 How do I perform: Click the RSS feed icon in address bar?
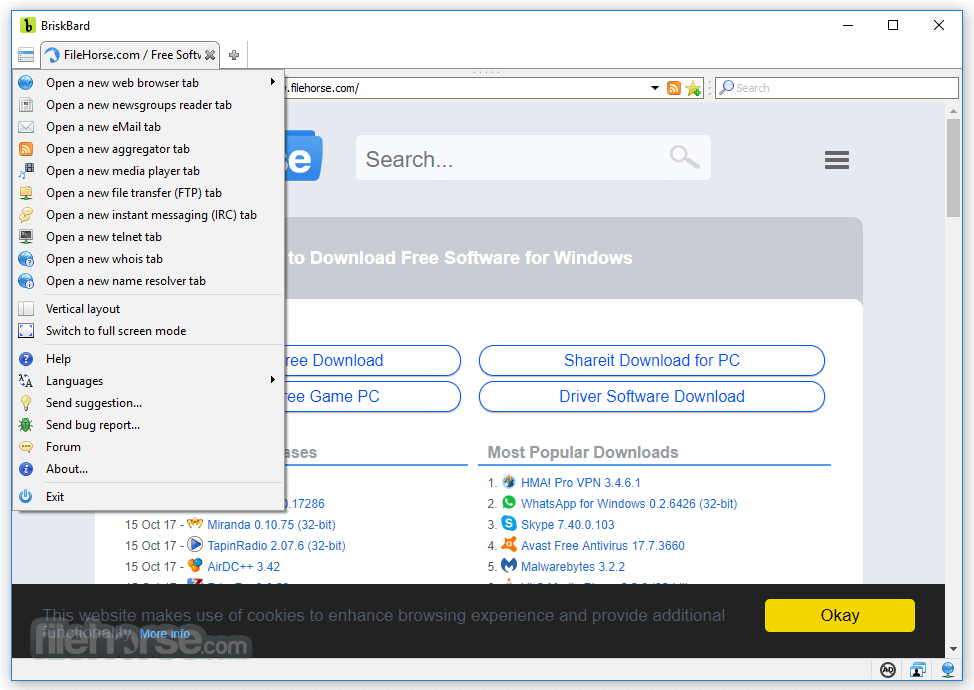coord(674,88)
